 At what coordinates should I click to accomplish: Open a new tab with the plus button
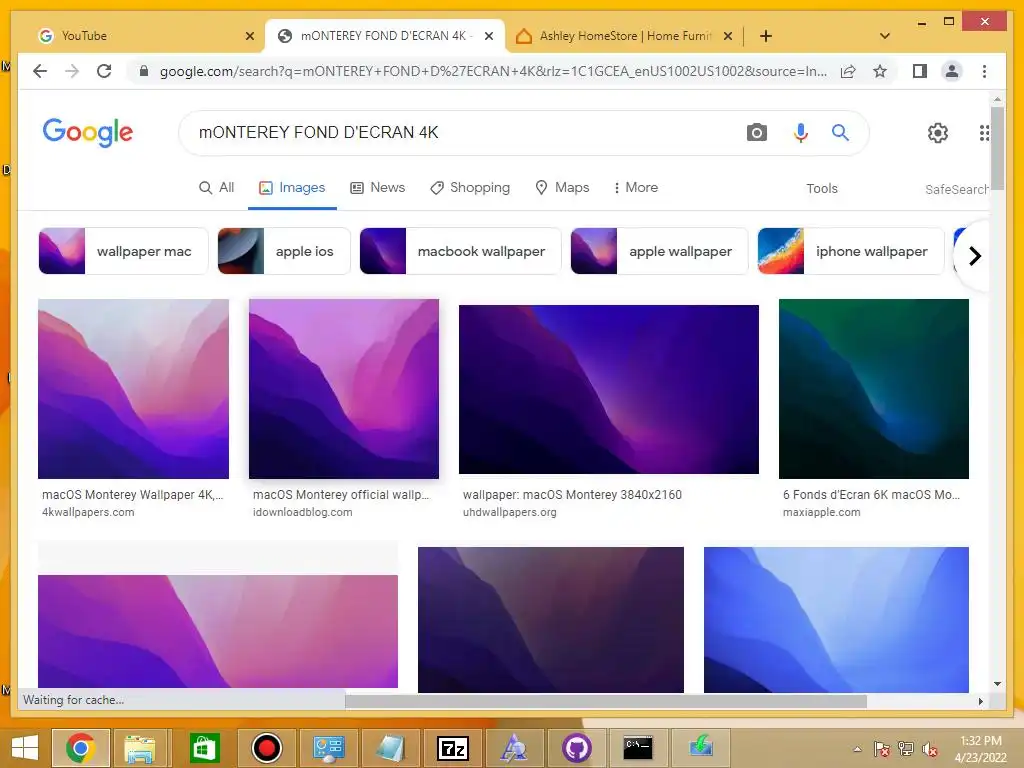click(766, 36)
